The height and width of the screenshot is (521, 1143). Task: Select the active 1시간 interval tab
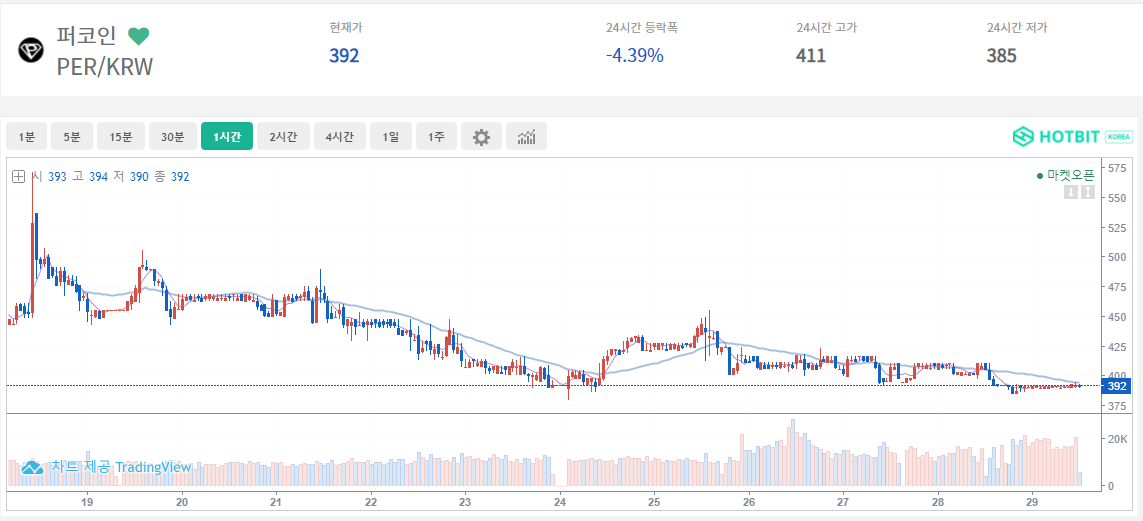pyautogui.click(x=227, y=136)
